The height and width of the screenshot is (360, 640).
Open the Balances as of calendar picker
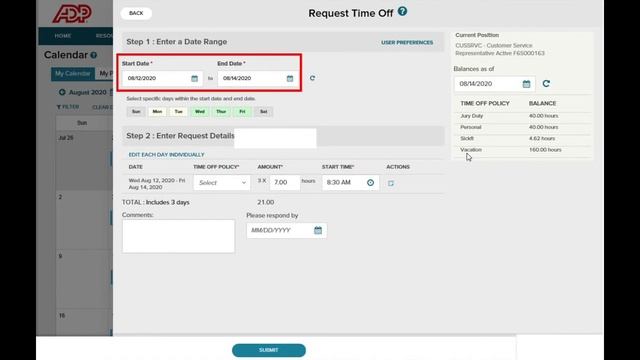click(527, 84)
